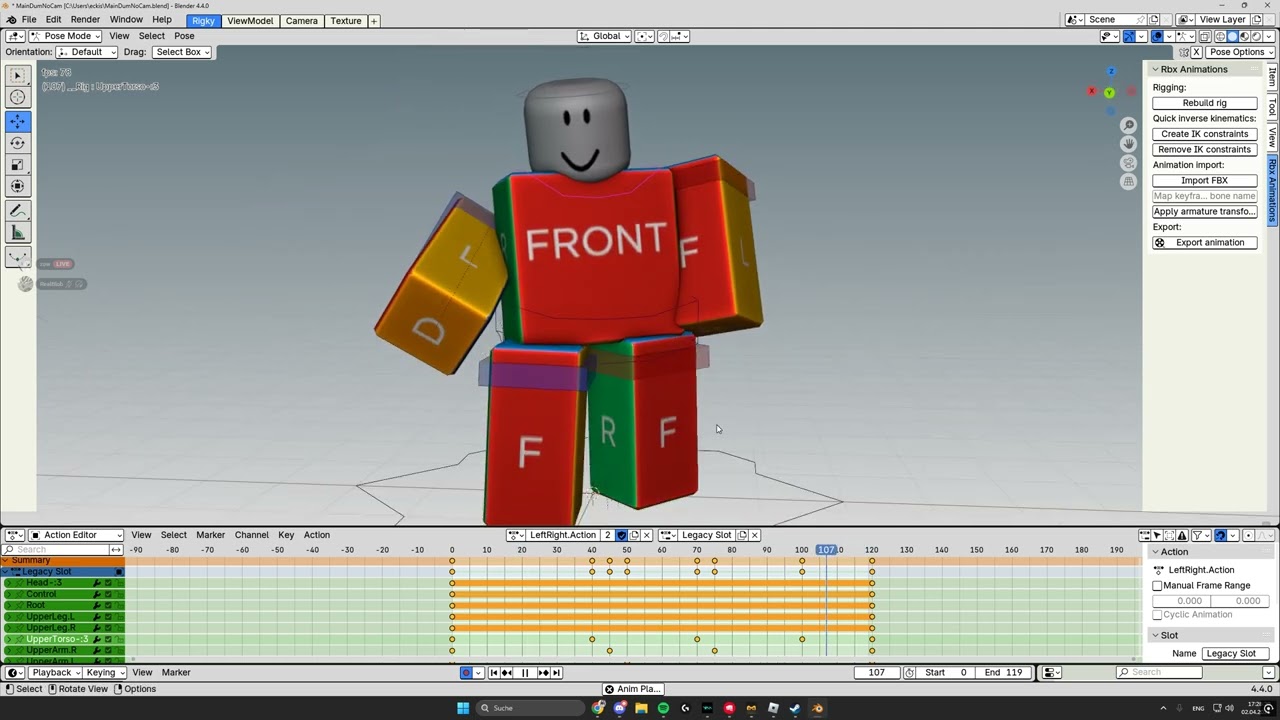Click the red X axis gizmo

pos(1091,92)
